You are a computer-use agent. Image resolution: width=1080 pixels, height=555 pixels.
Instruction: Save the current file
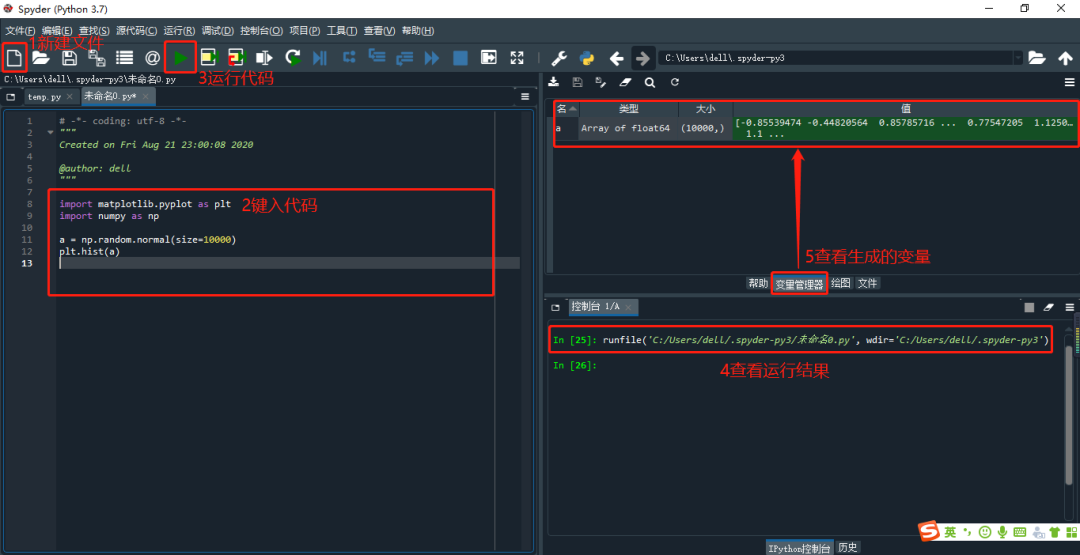click(70, 59)
